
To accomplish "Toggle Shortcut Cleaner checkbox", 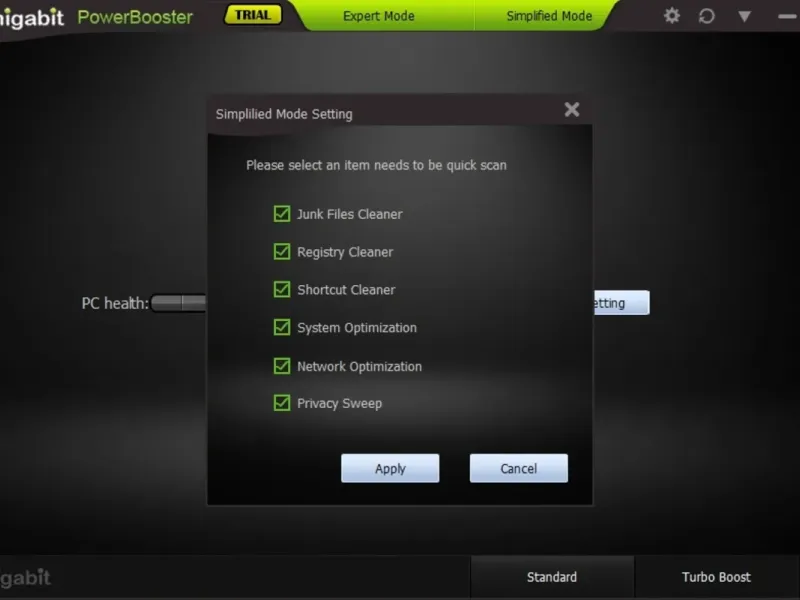I will pos(282,289).
